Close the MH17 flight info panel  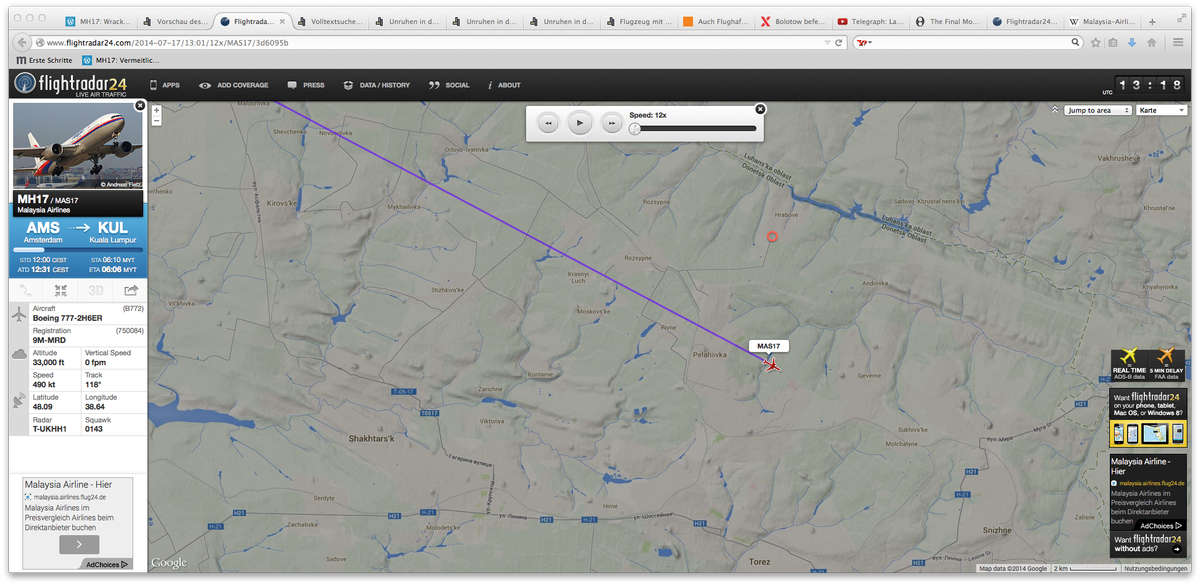(x=140, y=105)
